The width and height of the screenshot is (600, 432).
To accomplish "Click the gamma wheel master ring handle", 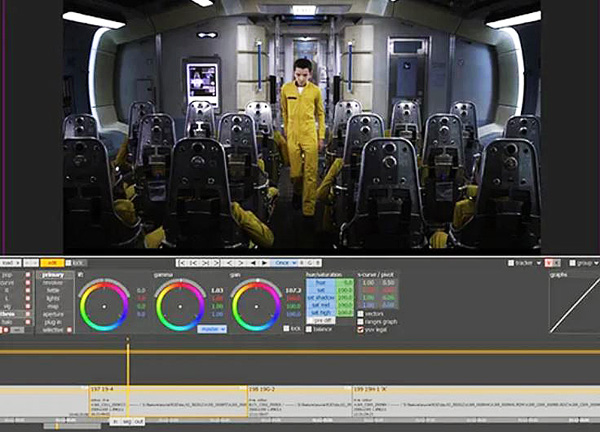I will pyautogui.click(x=181, y=281).
